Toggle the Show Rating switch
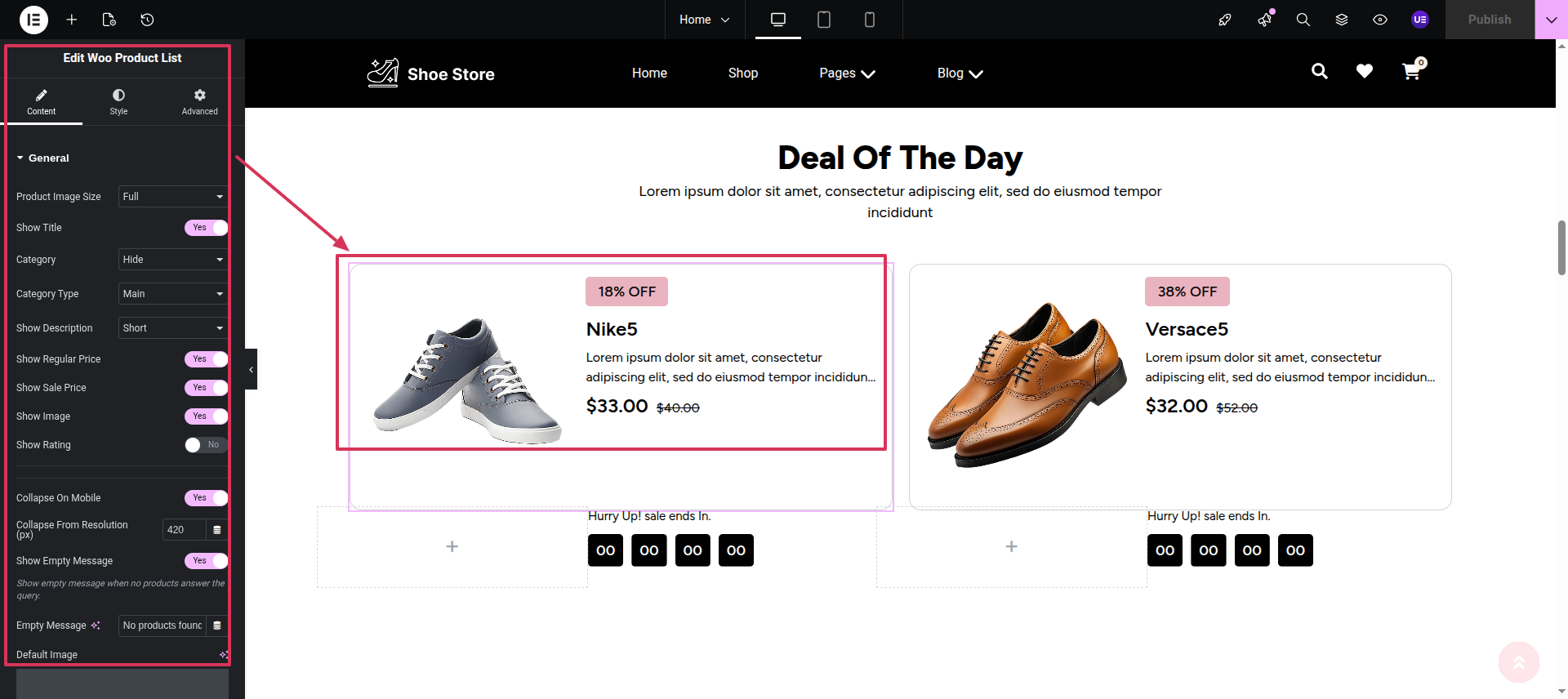The image size is (1568, 699). coord(205,445)
